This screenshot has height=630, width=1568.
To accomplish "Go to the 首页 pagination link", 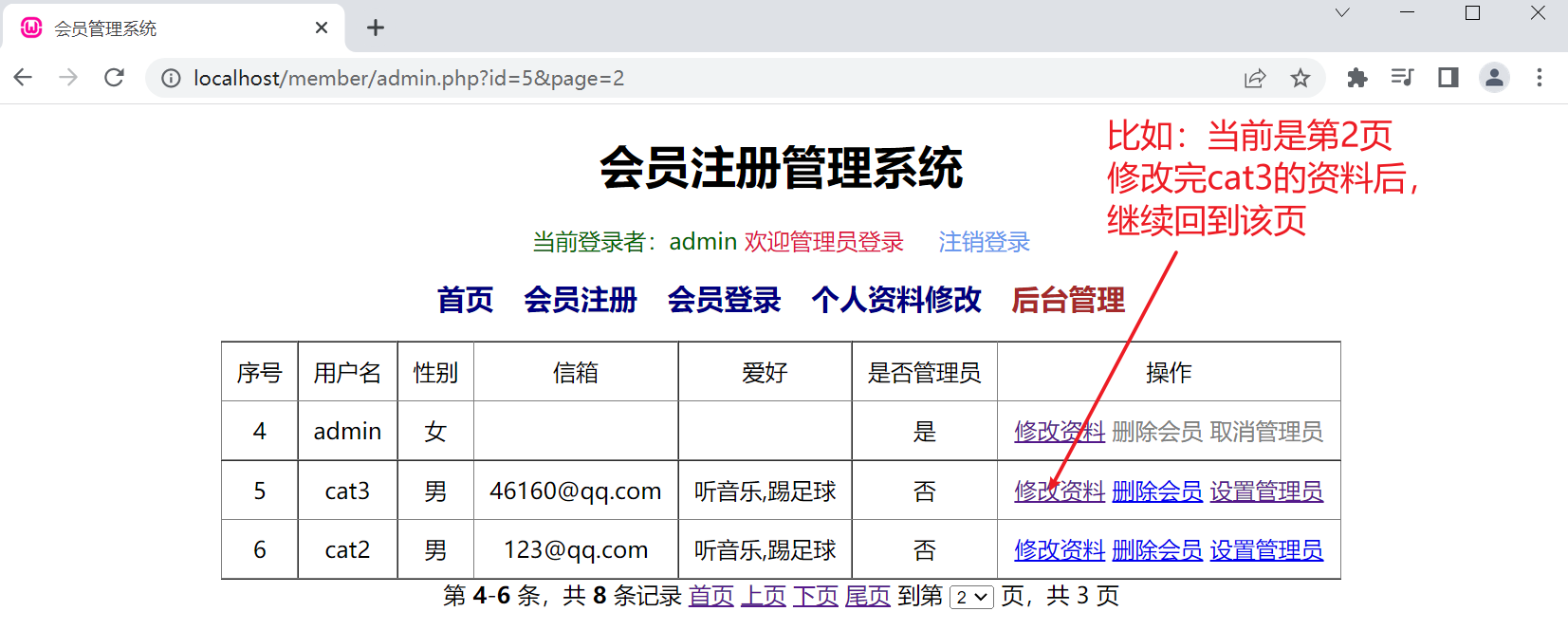I will click(x=711, y=596).
